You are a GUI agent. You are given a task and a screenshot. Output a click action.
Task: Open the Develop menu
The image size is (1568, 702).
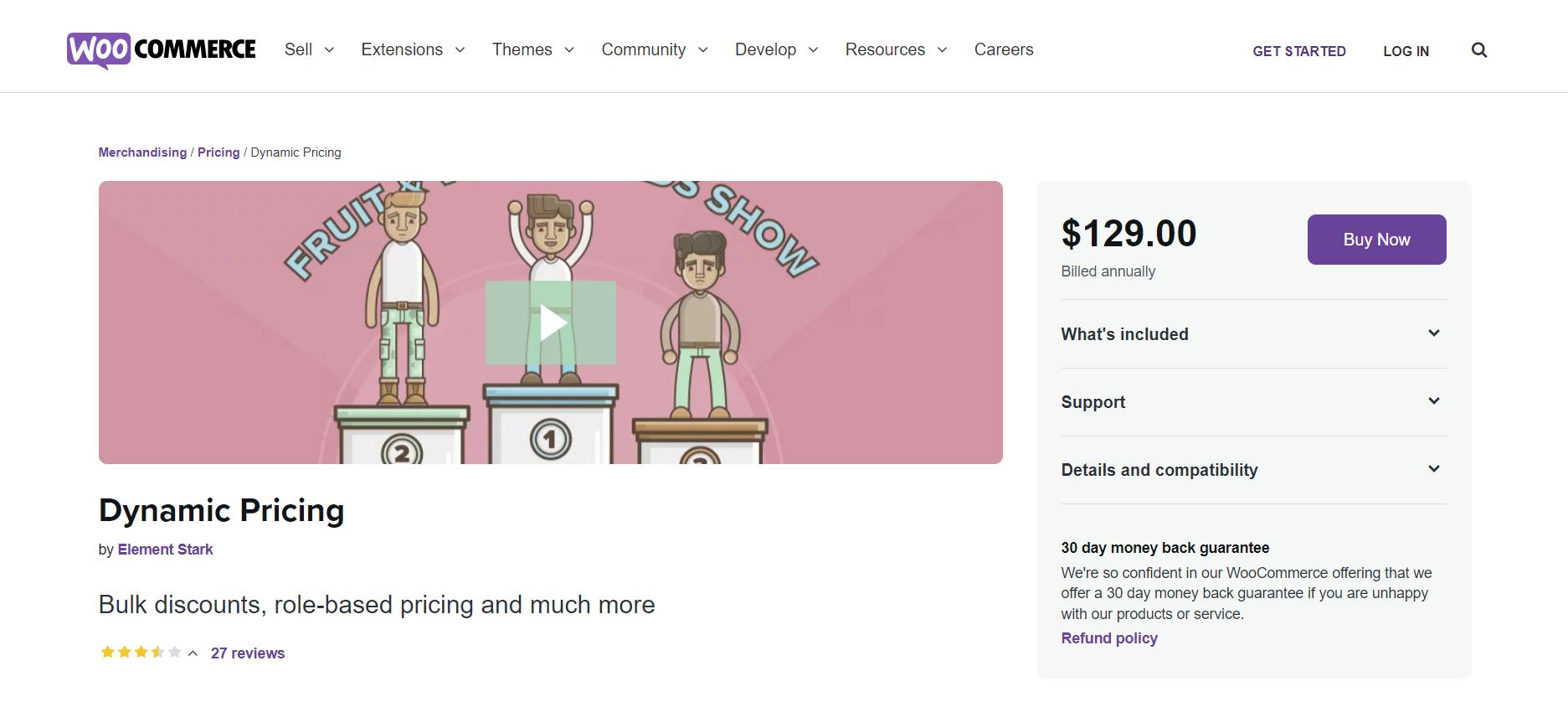click(x=765, y=49)
